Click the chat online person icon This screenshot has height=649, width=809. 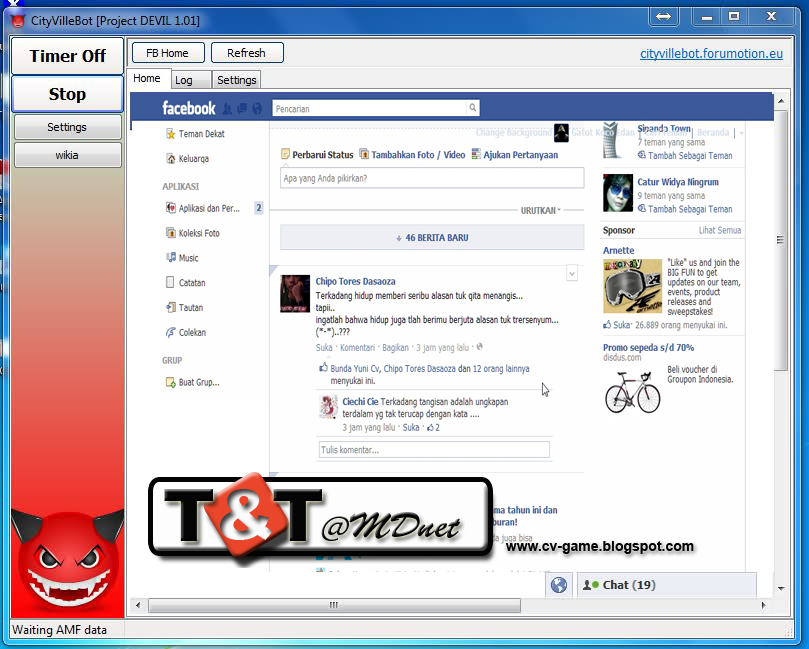click(590, 585)
